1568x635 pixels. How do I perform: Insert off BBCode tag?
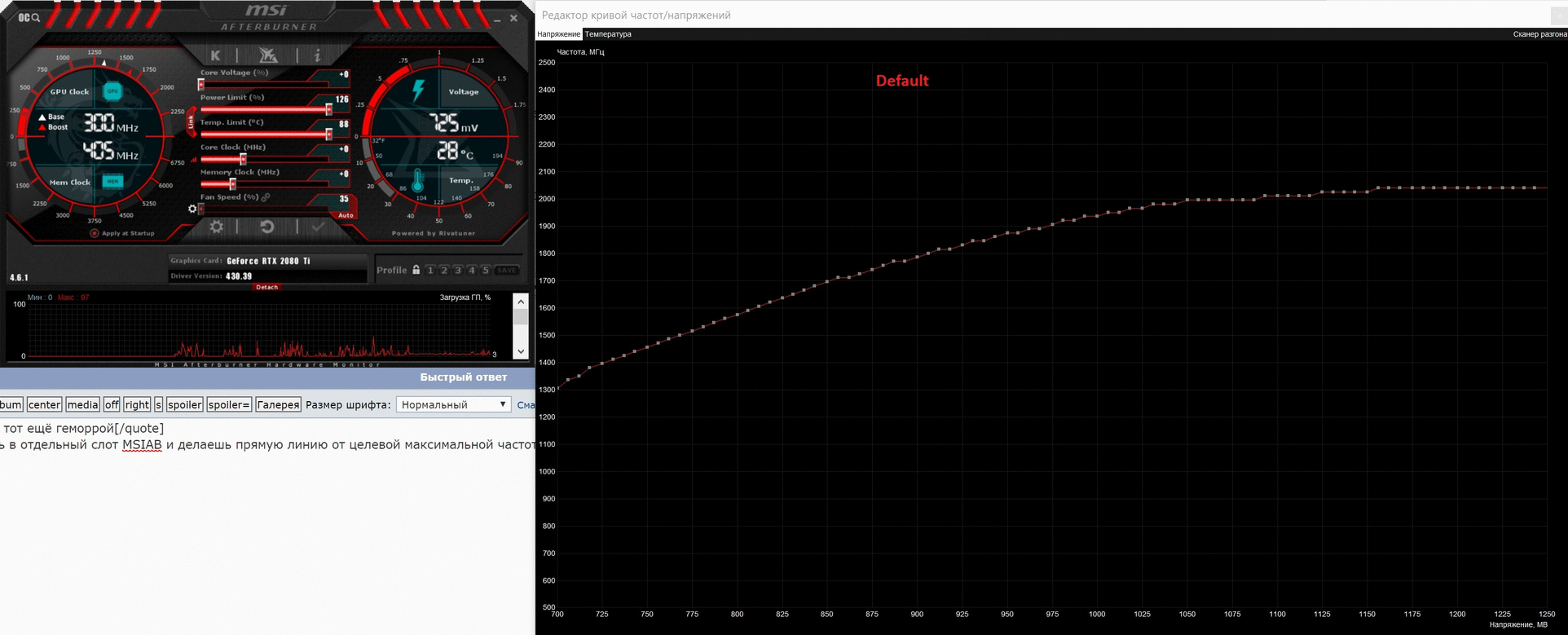(x=112, y=404)
